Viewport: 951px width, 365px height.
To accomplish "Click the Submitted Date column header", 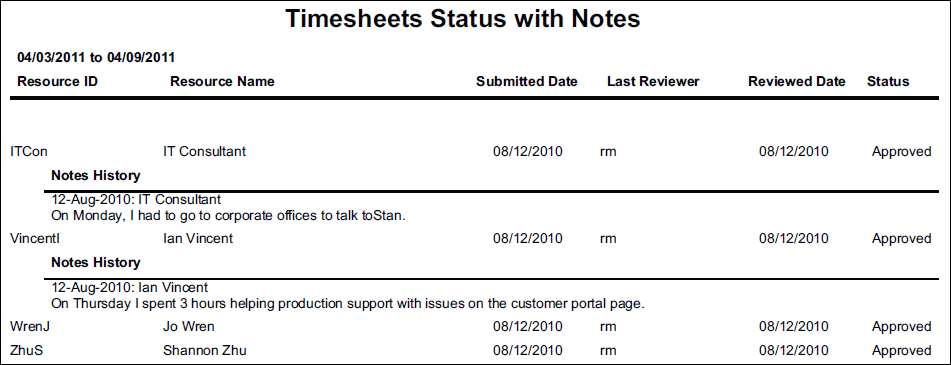I will coord(527,81).
